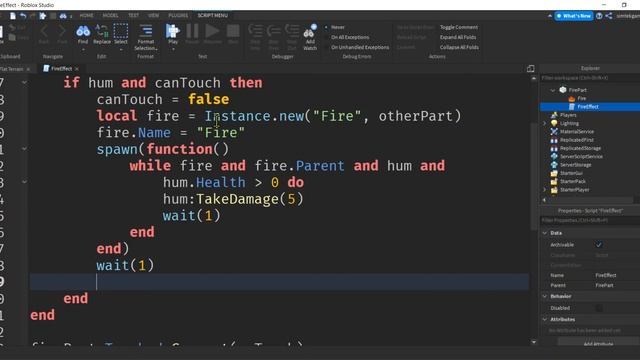Fold the spawn(function() code block
Screen dimensions: 640x360
24,149
